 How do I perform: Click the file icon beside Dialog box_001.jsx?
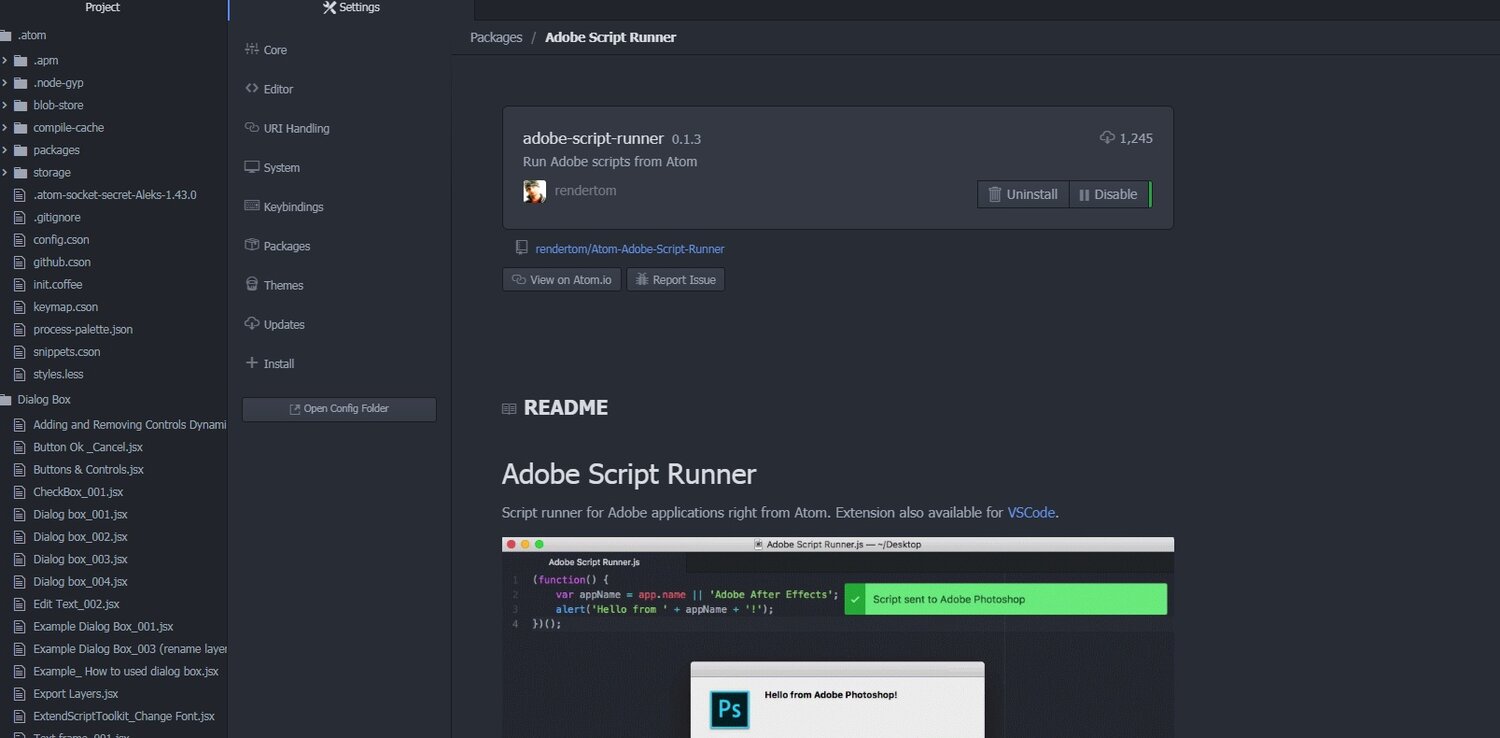pos(19,514)
